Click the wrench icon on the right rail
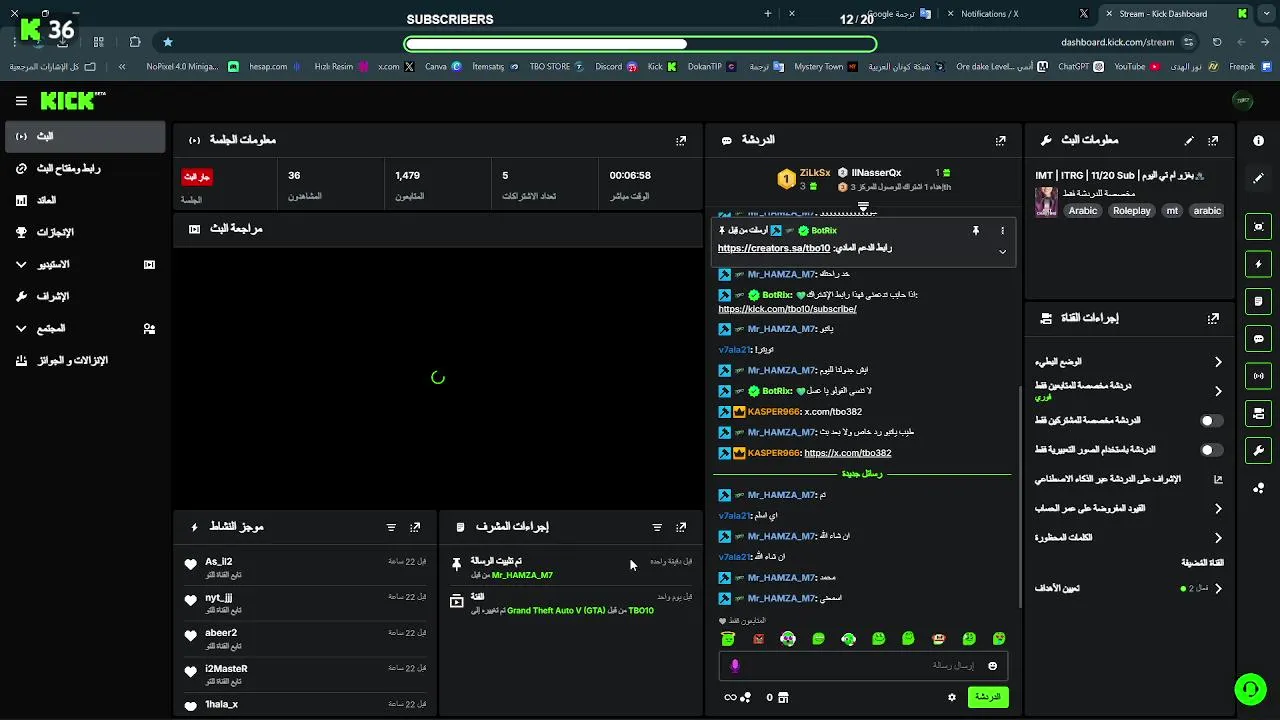This screenshot has width=1280, height=720. [x=1258, y=451]
